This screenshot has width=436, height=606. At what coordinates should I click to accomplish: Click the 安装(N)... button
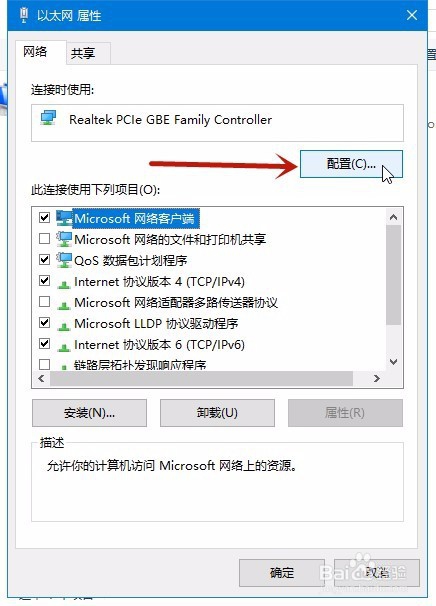89,413
